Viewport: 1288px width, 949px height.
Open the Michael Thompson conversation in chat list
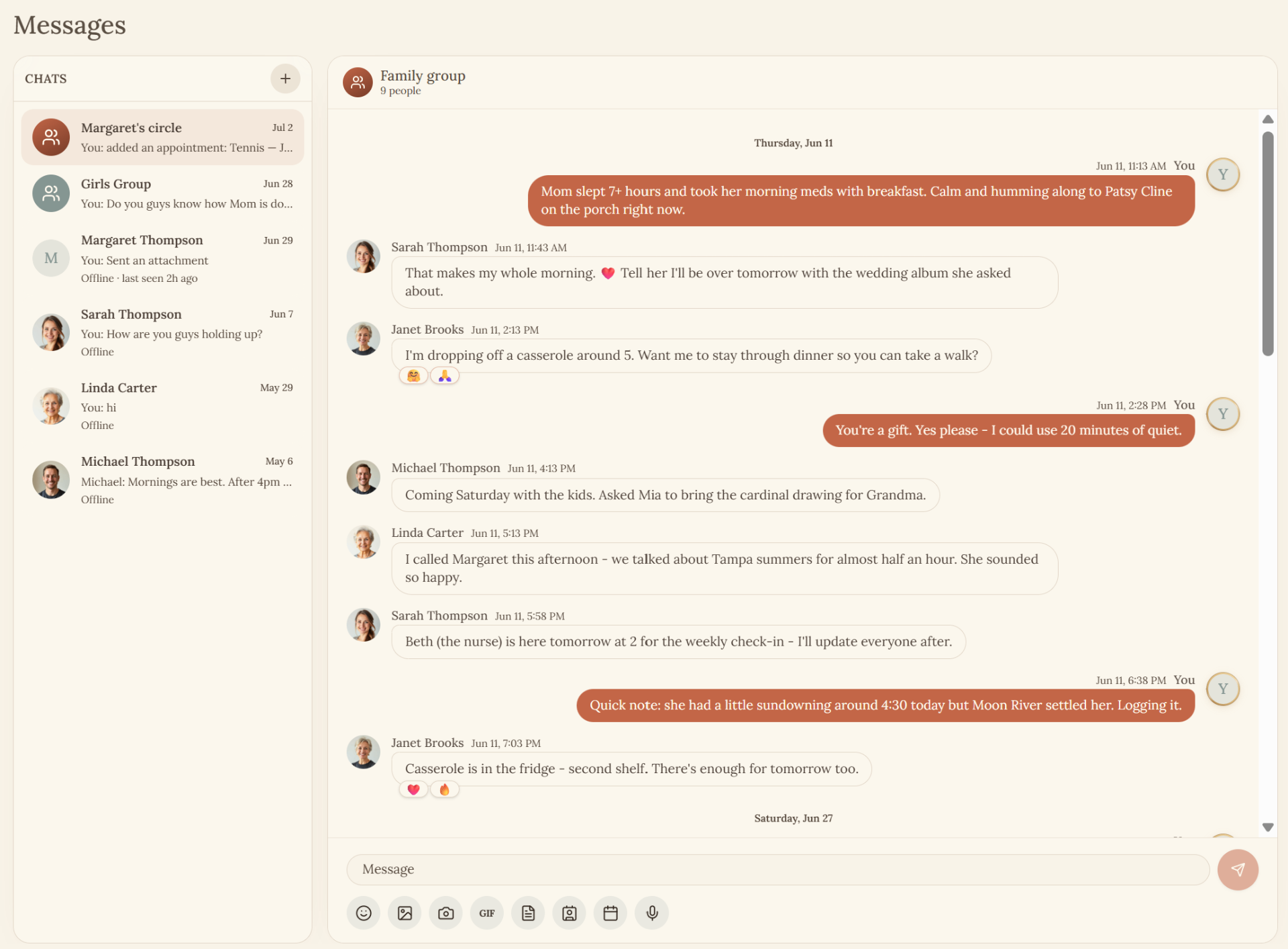[x=162, y=480]
